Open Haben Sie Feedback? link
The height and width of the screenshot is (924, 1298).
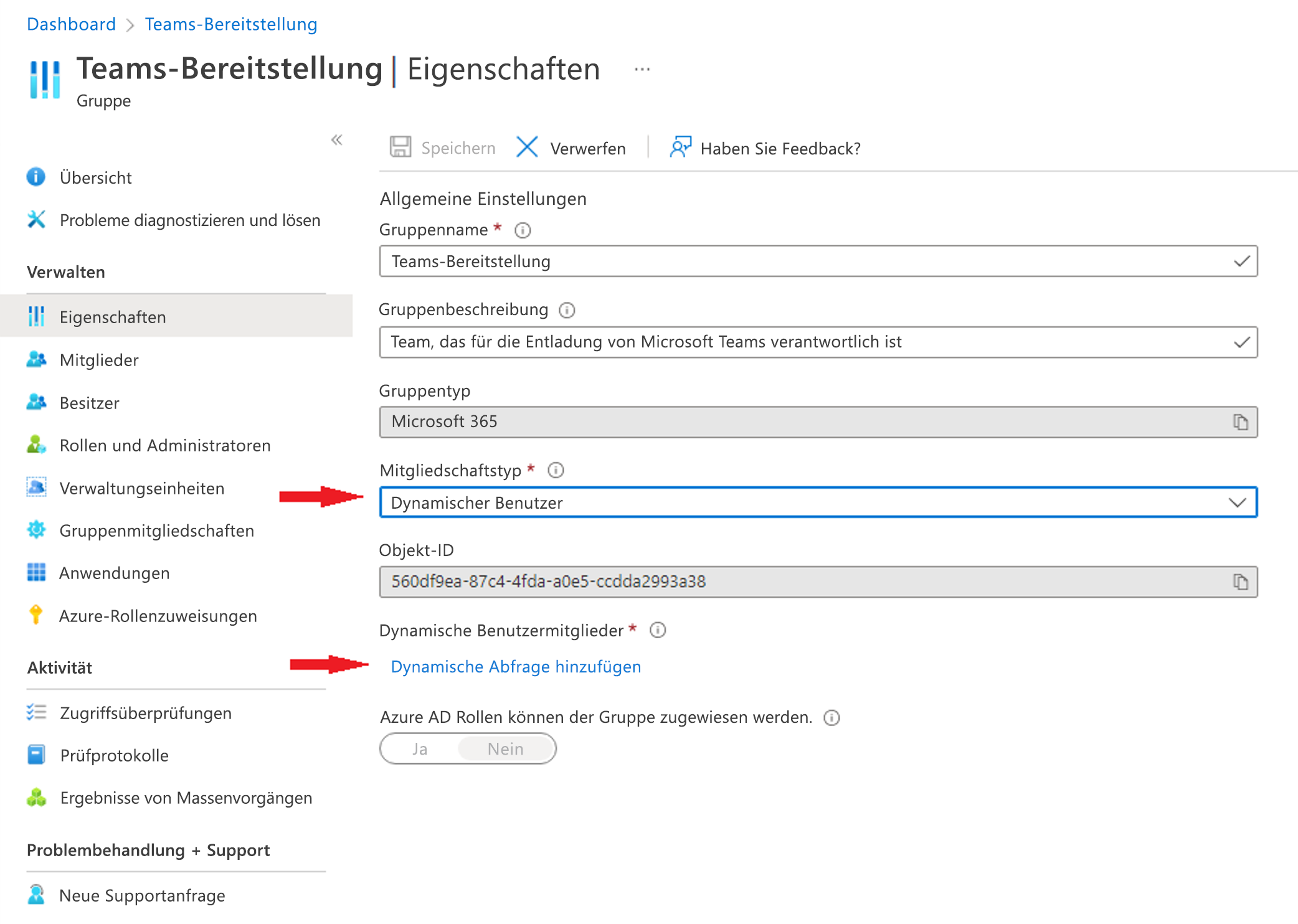pos(780,149)
